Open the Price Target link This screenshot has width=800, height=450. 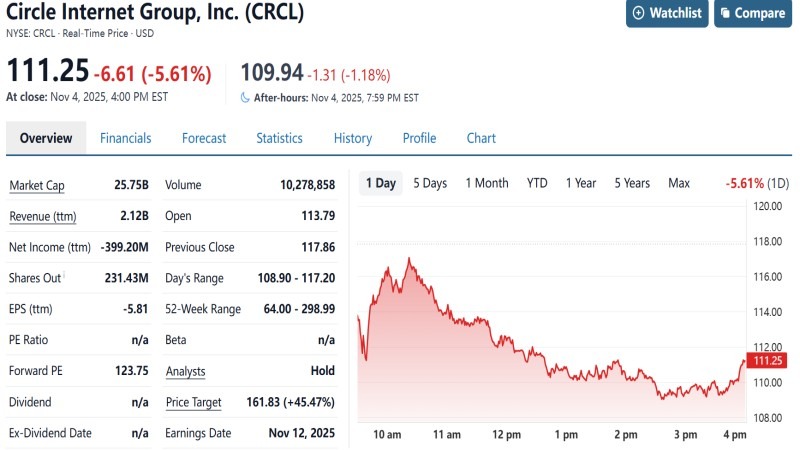194,402
